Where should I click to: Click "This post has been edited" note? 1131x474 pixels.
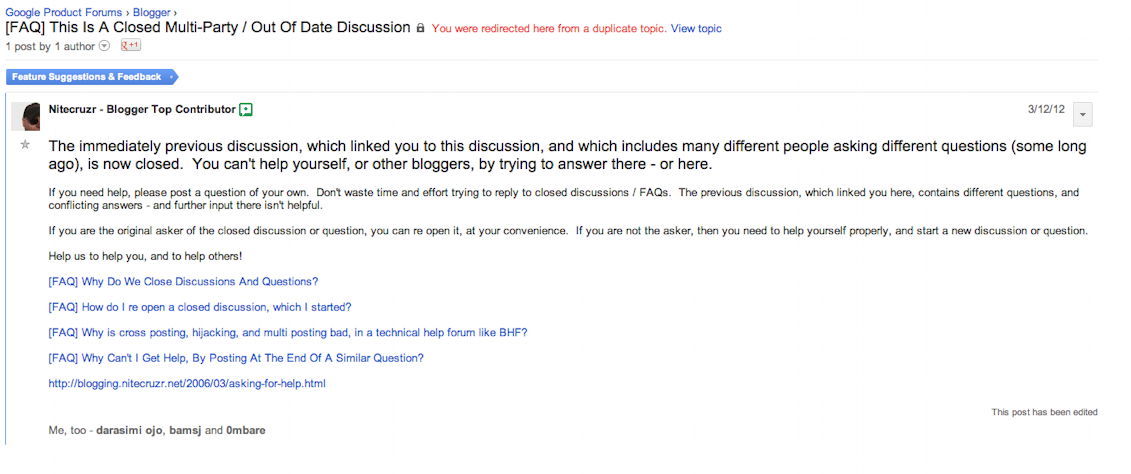(1044, 412)
